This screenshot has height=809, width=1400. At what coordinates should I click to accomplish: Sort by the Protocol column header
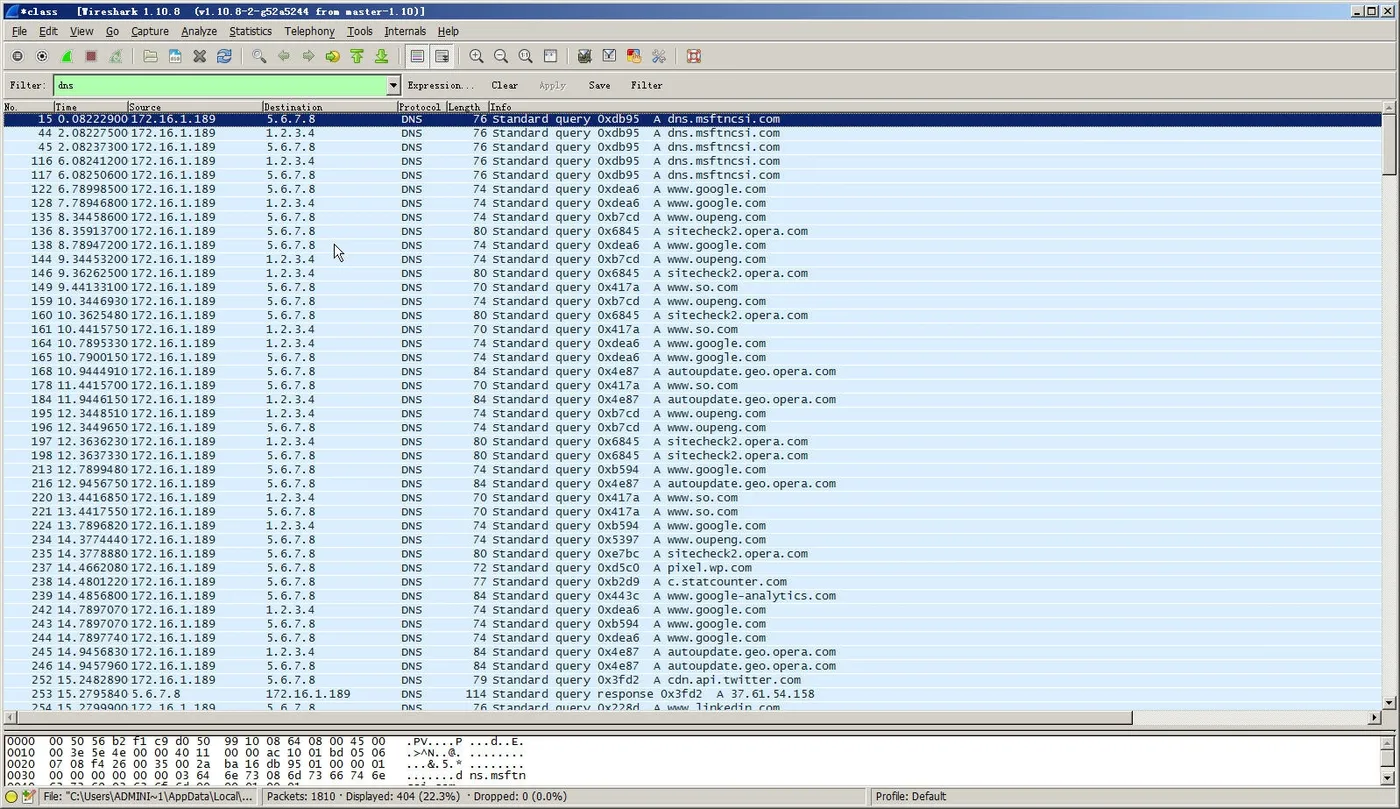421,107
